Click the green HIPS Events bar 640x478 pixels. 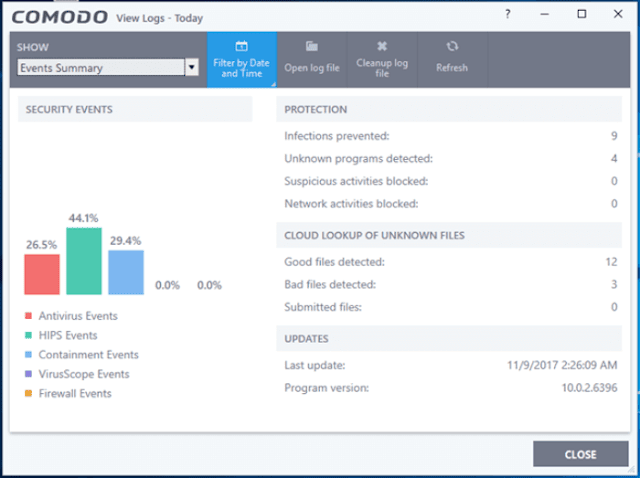[84, 261]
